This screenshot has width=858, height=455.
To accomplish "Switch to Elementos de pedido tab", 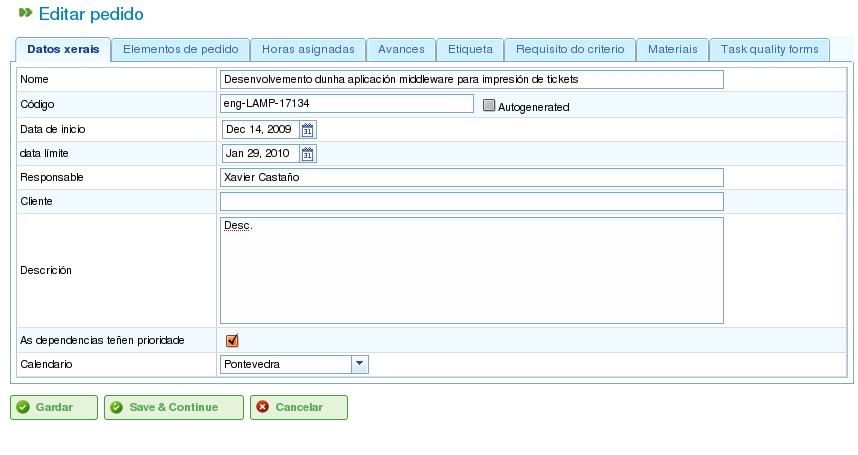I will [x=181, y=50].
